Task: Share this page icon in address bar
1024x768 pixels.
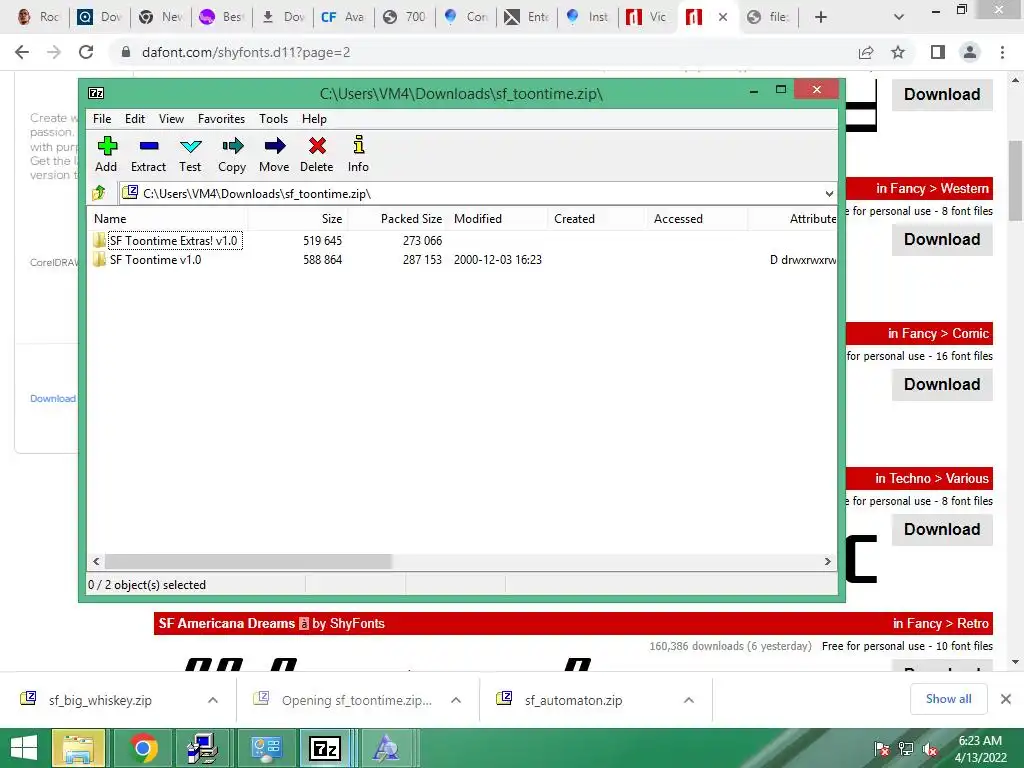Action: (x=866, y=52)
